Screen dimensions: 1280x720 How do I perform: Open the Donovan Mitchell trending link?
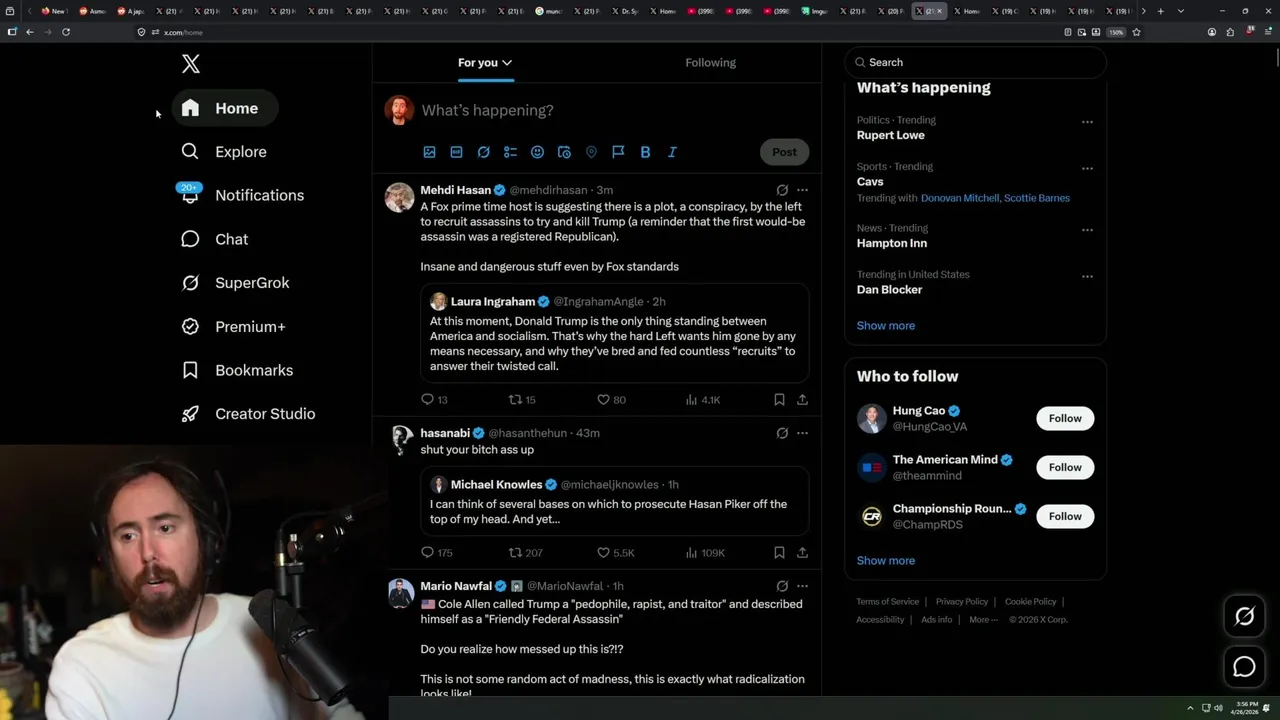[959, 198]
